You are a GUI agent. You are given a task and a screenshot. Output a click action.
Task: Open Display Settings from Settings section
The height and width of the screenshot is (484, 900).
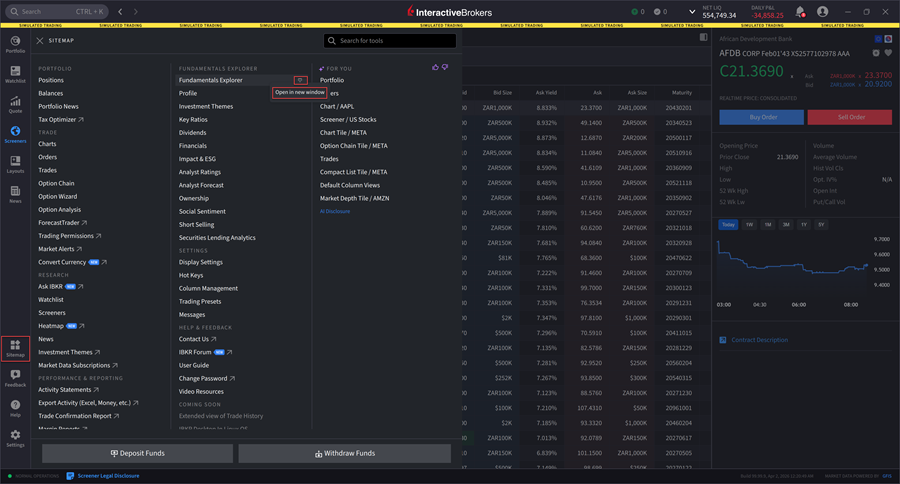[x=201, y=262]
